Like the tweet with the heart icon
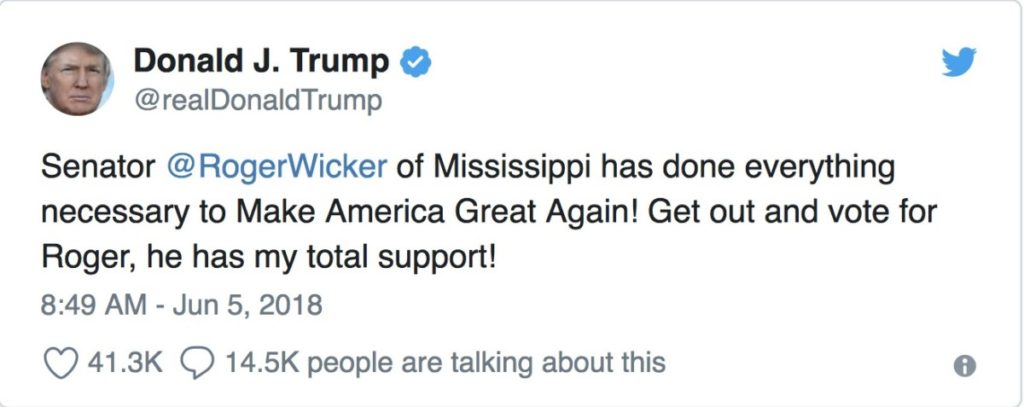1024x407 pixels. tap(61, 363)
